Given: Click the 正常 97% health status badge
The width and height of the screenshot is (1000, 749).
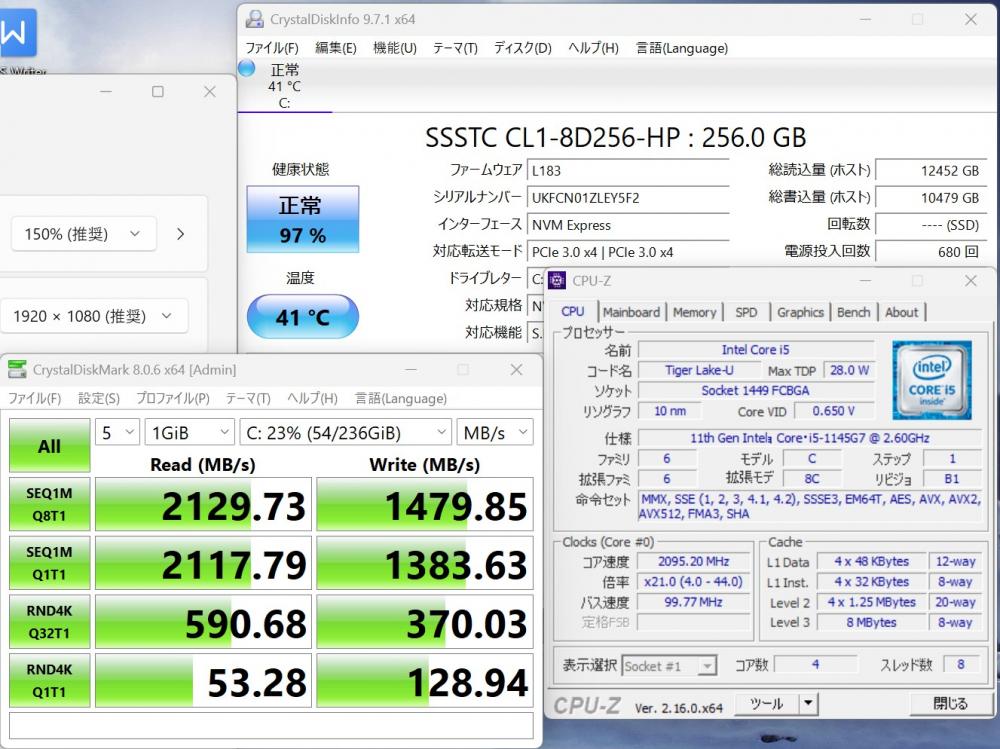Looking at the screenshot, I should (x=301, y=220).
